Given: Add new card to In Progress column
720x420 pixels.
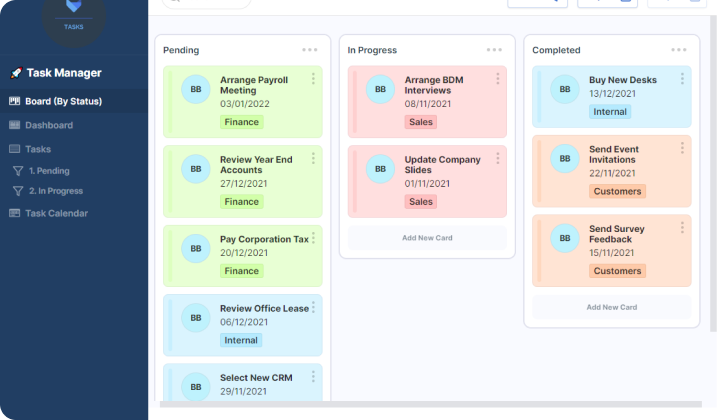Looking at the screenshot, I should coord(427,237).
